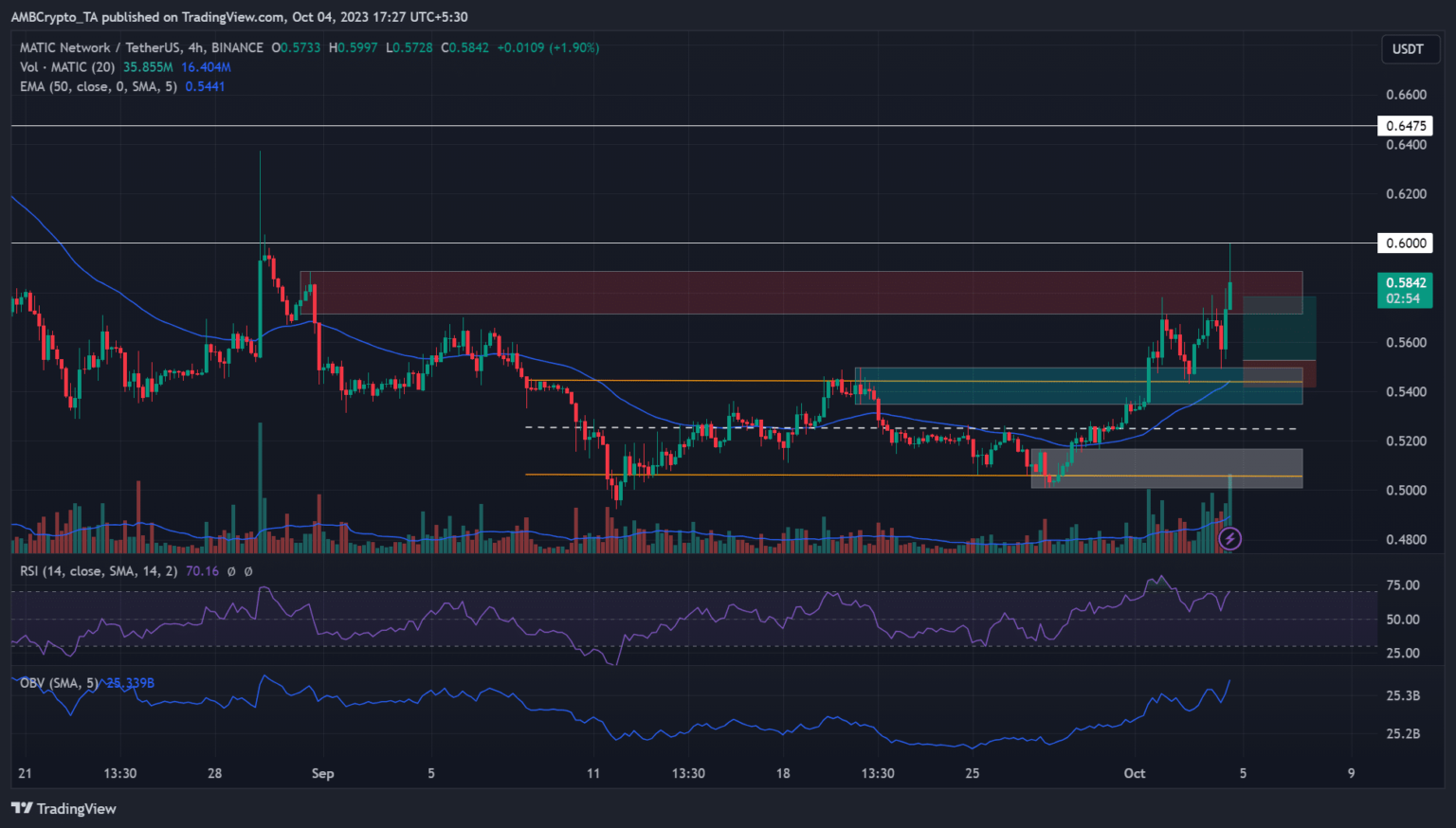This screenshot has height=828, width=1456.
Task: Click the TradingView logo at bottom left
Action: point(64,808)
